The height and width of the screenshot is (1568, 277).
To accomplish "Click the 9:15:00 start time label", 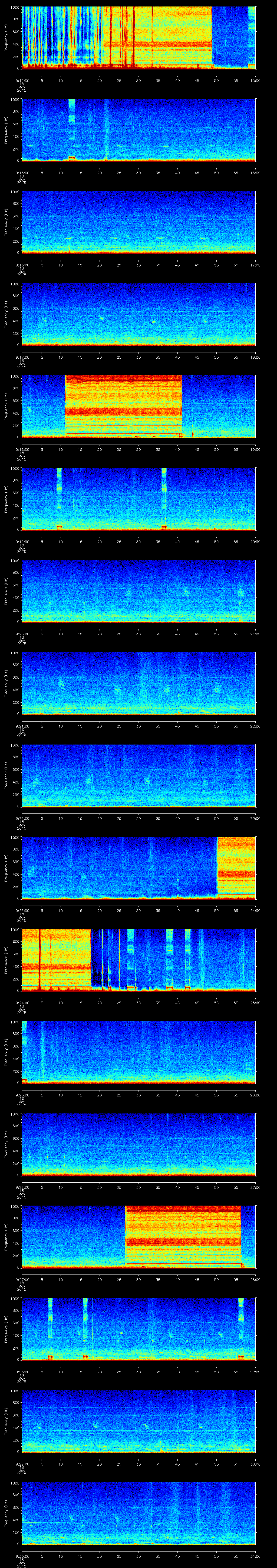I will click(x=22, y=173).
